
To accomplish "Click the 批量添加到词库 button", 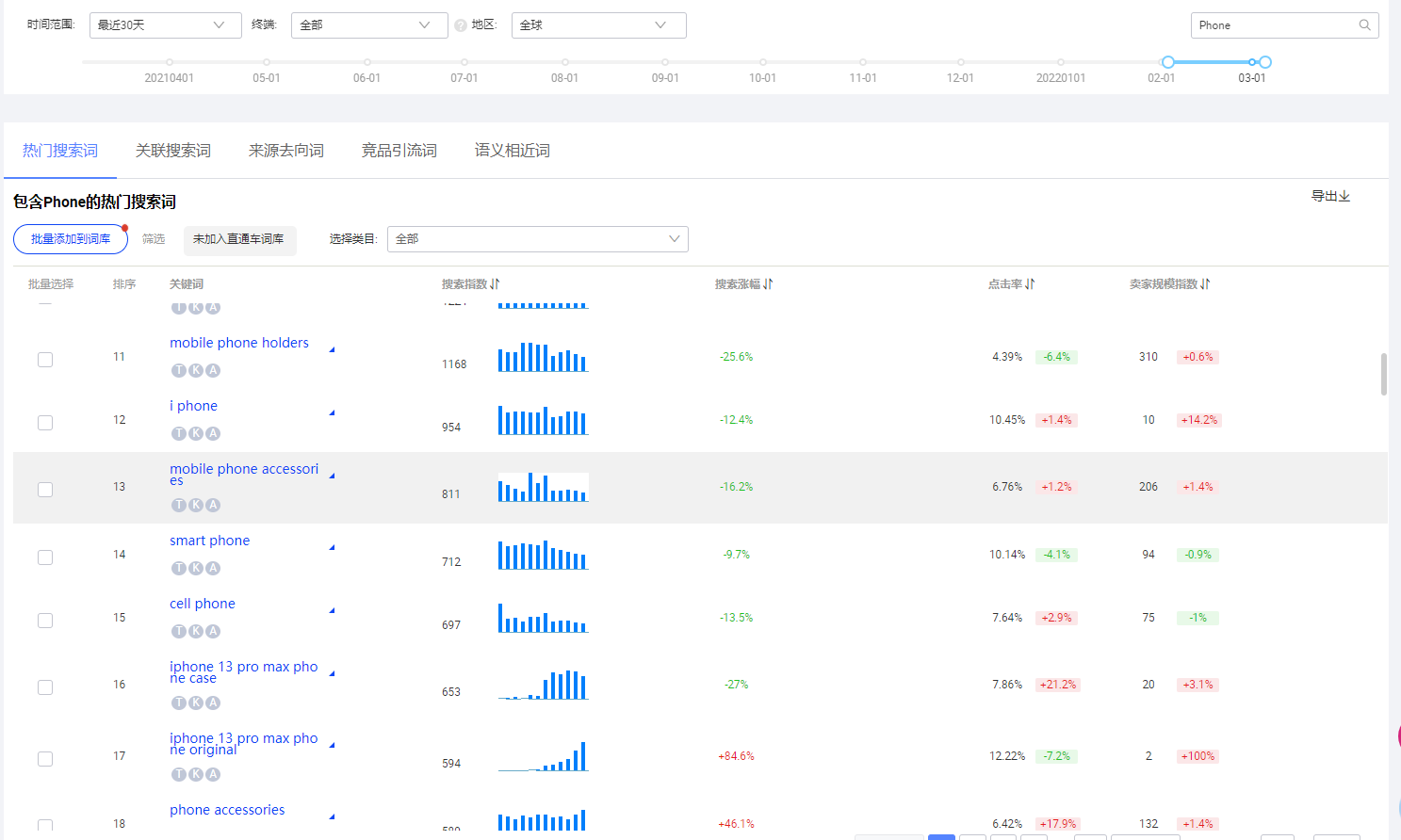I will [x=70, y=239].
